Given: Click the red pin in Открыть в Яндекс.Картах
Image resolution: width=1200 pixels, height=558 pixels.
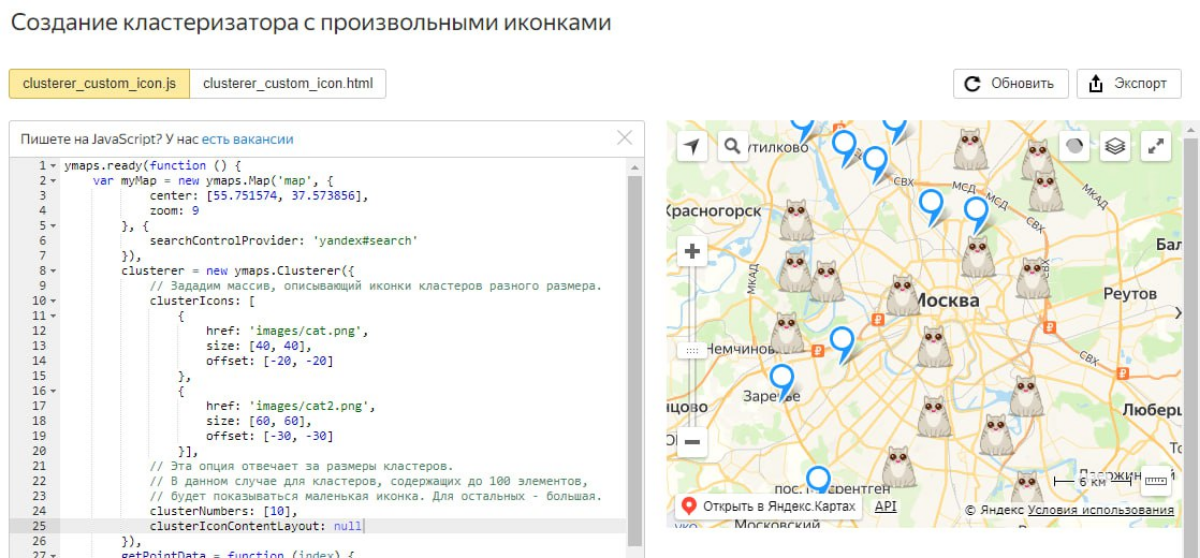Looking at the screenshot, I should [689, 507].
